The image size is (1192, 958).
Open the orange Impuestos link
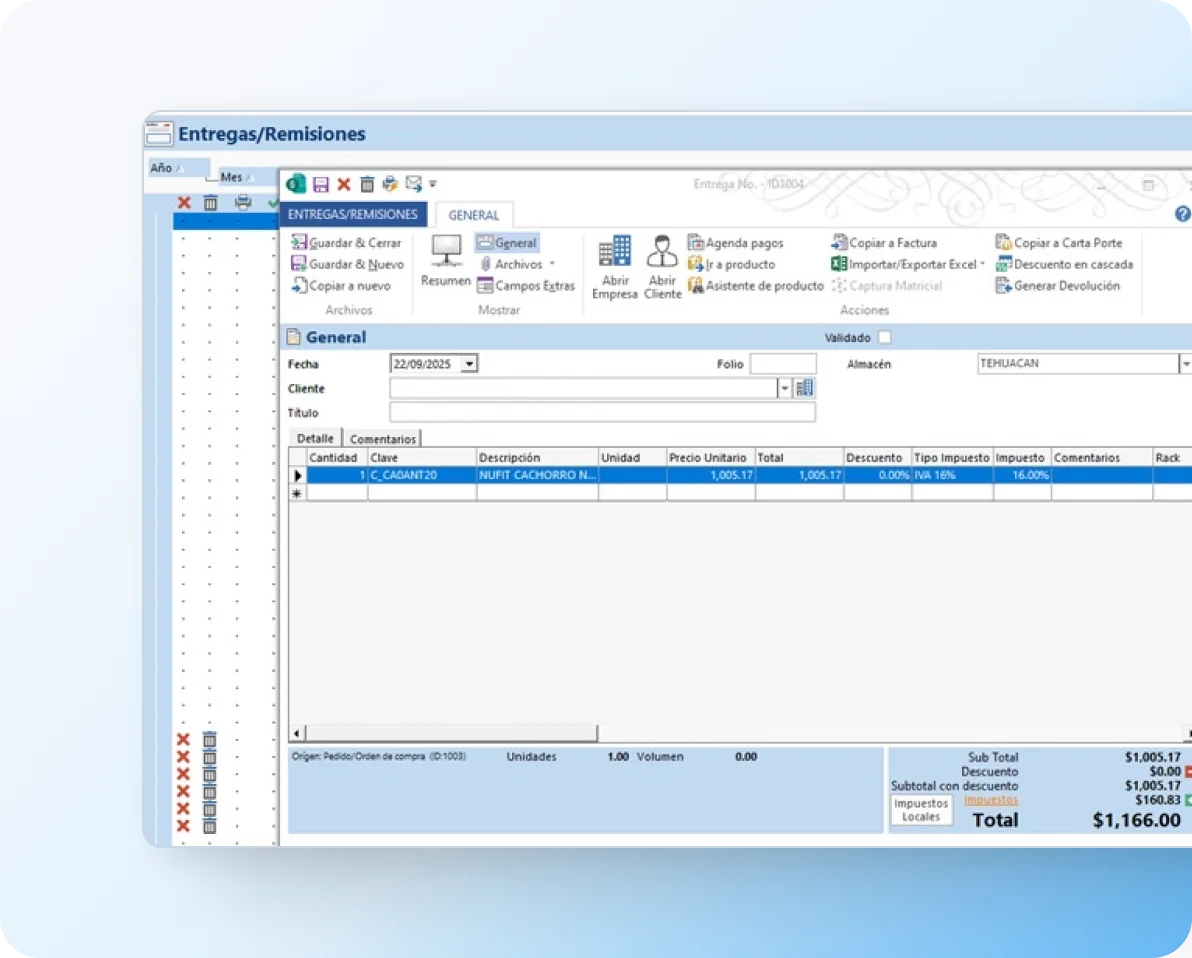pyautogui.click(x=991, y=800)
